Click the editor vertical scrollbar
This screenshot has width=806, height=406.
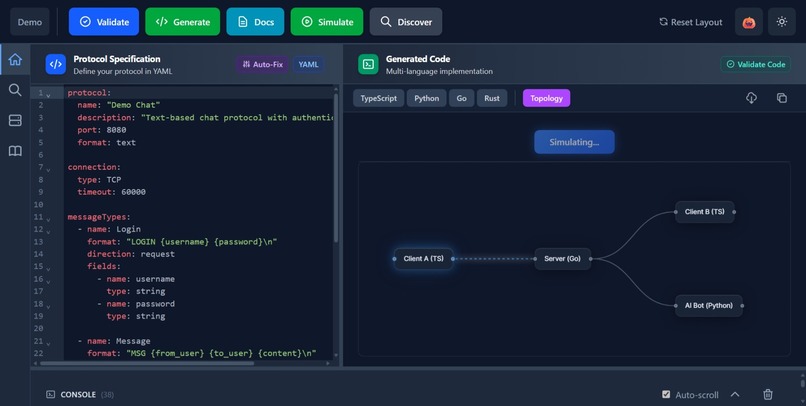coord(336,167)
